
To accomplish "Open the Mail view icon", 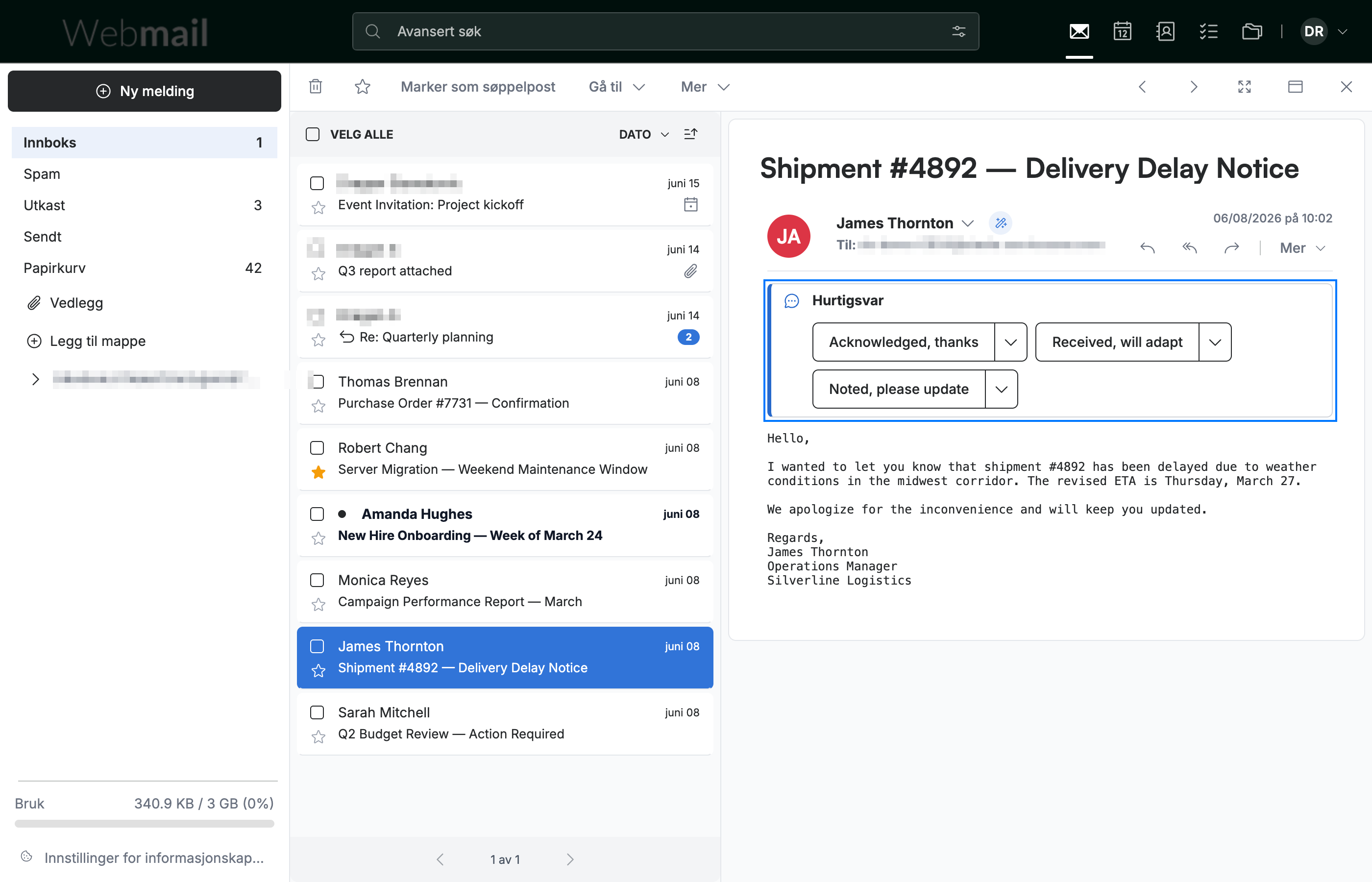I will tap(1079, 31).
